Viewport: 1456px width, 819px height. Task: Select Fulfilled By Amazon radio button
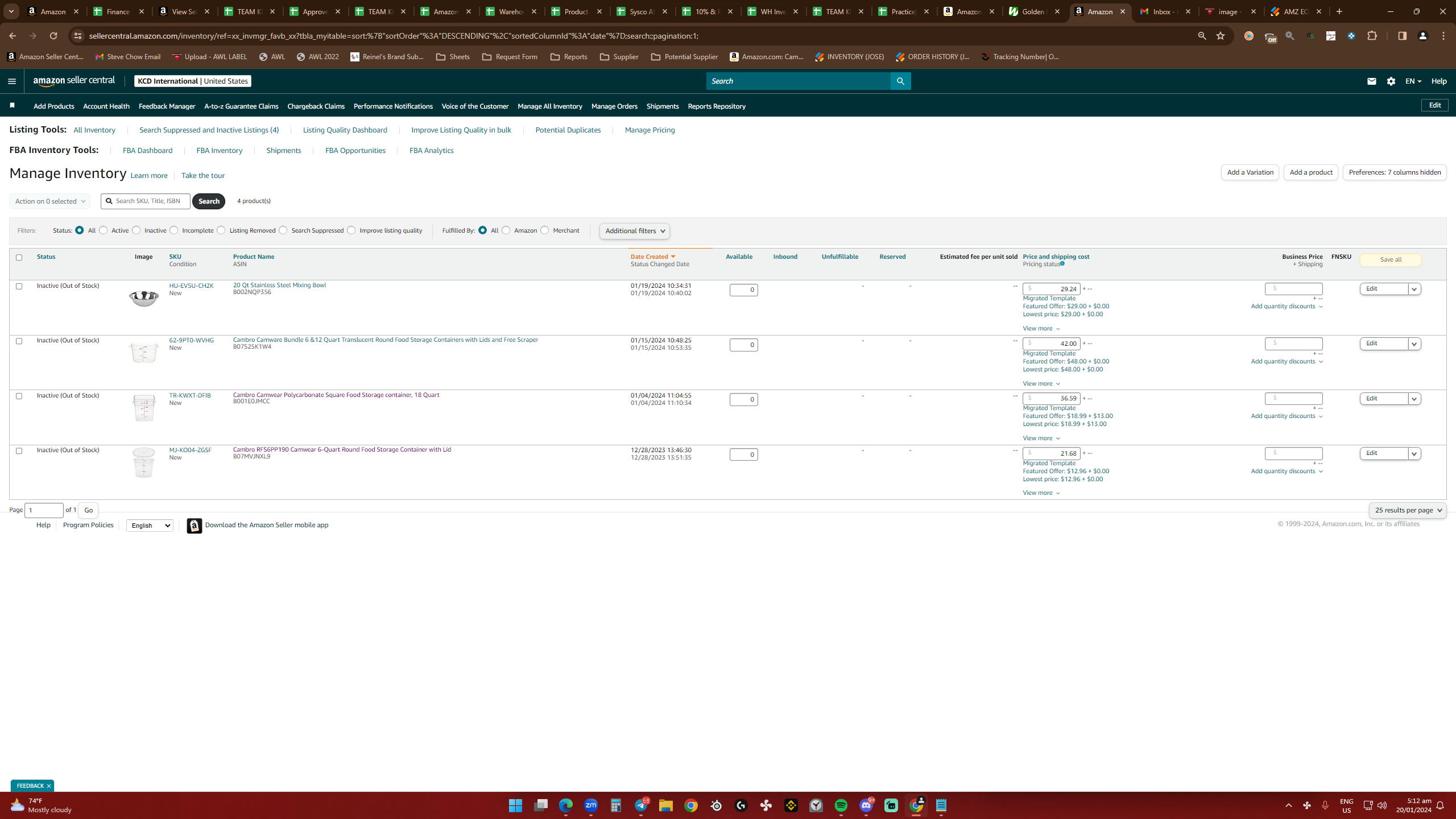(506, 230)
